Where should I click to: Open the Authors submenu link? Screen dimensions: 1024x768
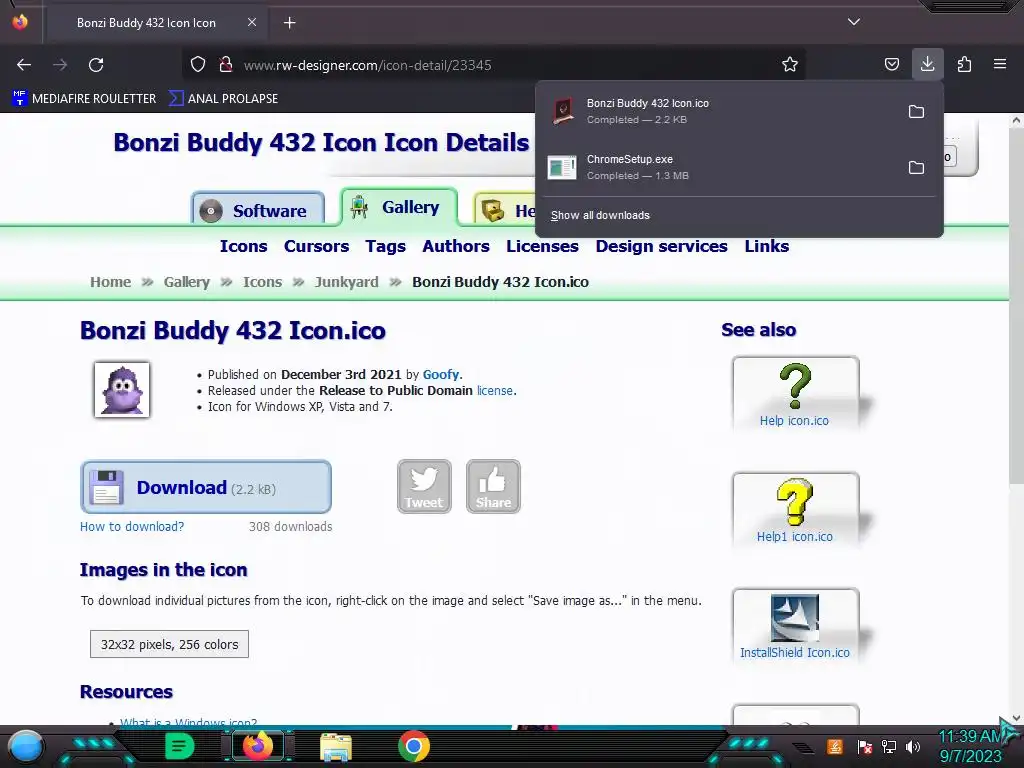point(456,246)
